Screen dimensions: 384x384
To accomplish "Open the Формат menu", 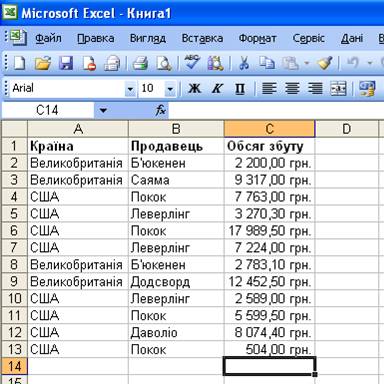I will pyautogui.click(x=257, y=38).
